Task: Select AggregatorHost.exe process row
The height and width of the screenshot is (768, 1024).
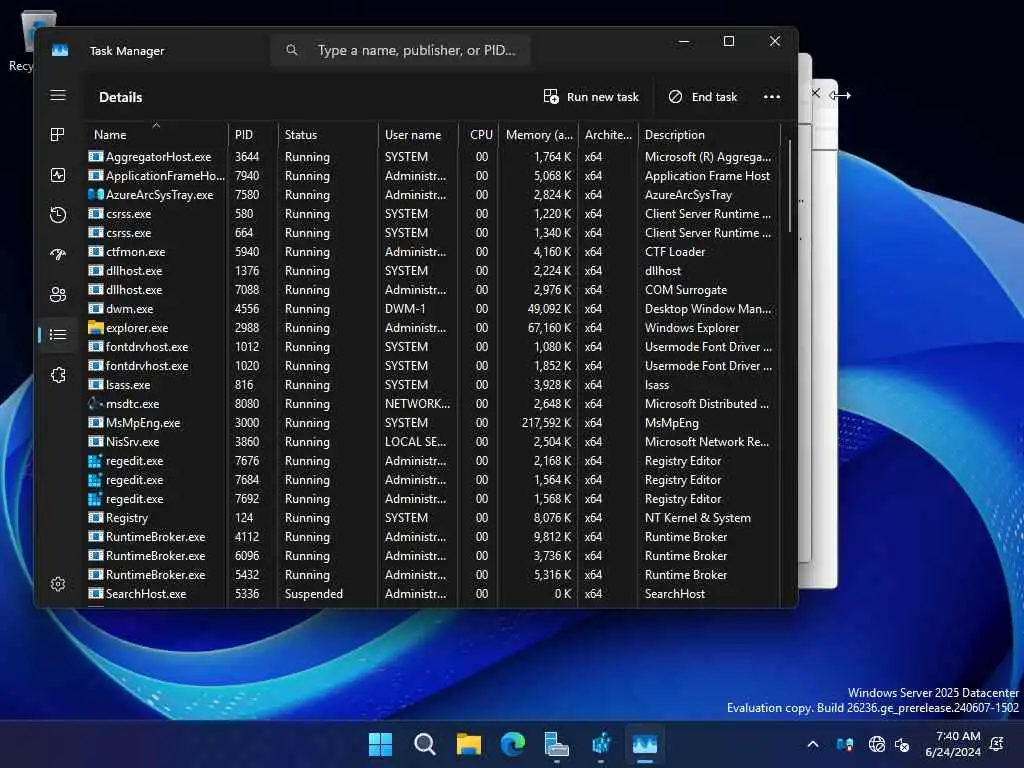Action: pos(432,157)
